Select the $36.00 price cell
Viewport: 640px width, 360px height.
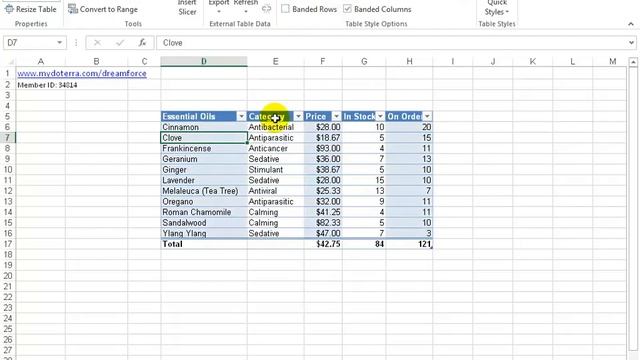(x=323, y=159)
